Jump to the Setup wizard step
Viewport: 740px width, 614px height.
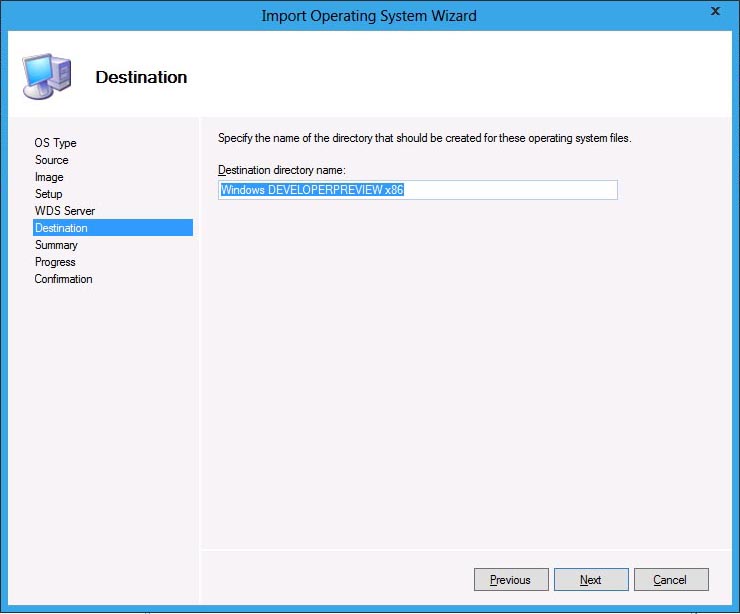coord(49,194)
